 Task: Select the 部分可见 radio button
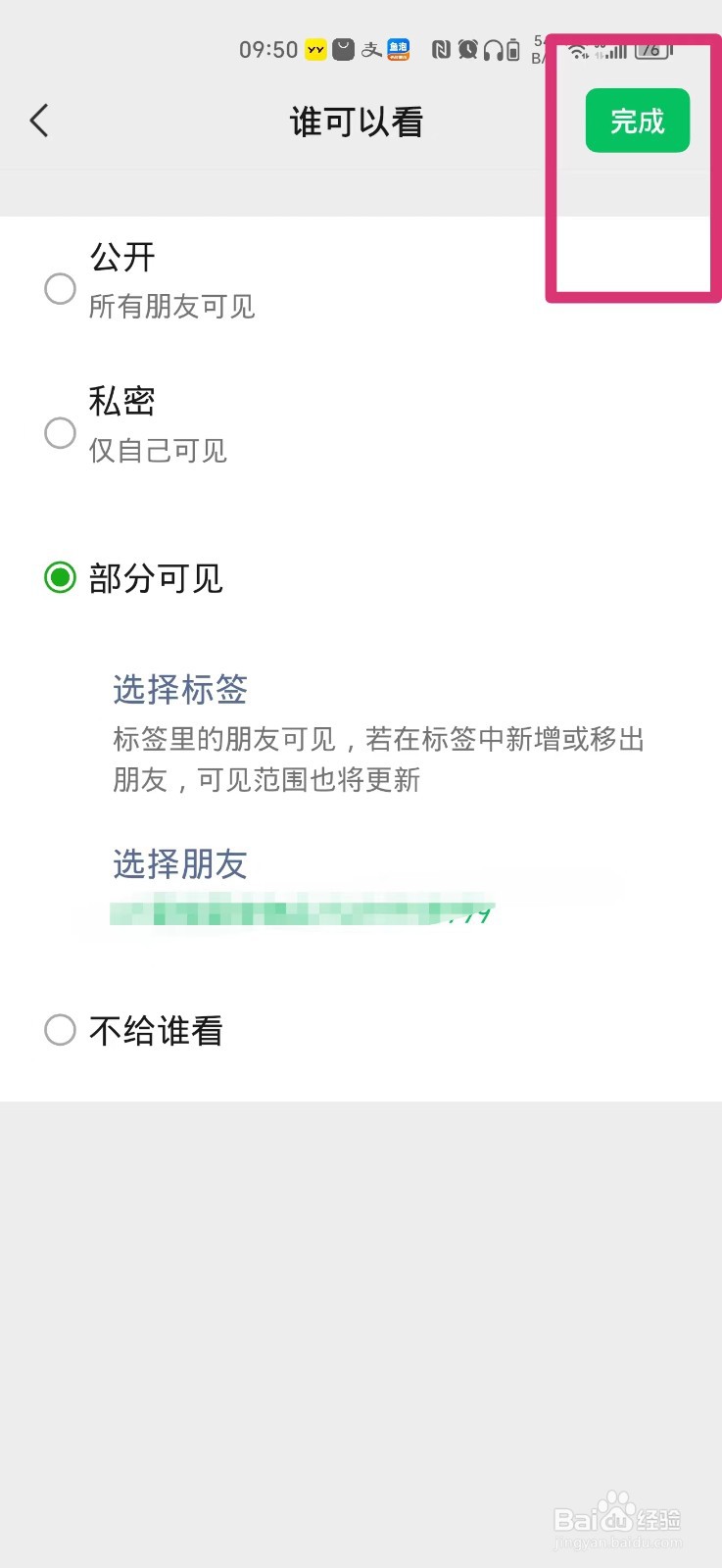[x=60, y=577]
